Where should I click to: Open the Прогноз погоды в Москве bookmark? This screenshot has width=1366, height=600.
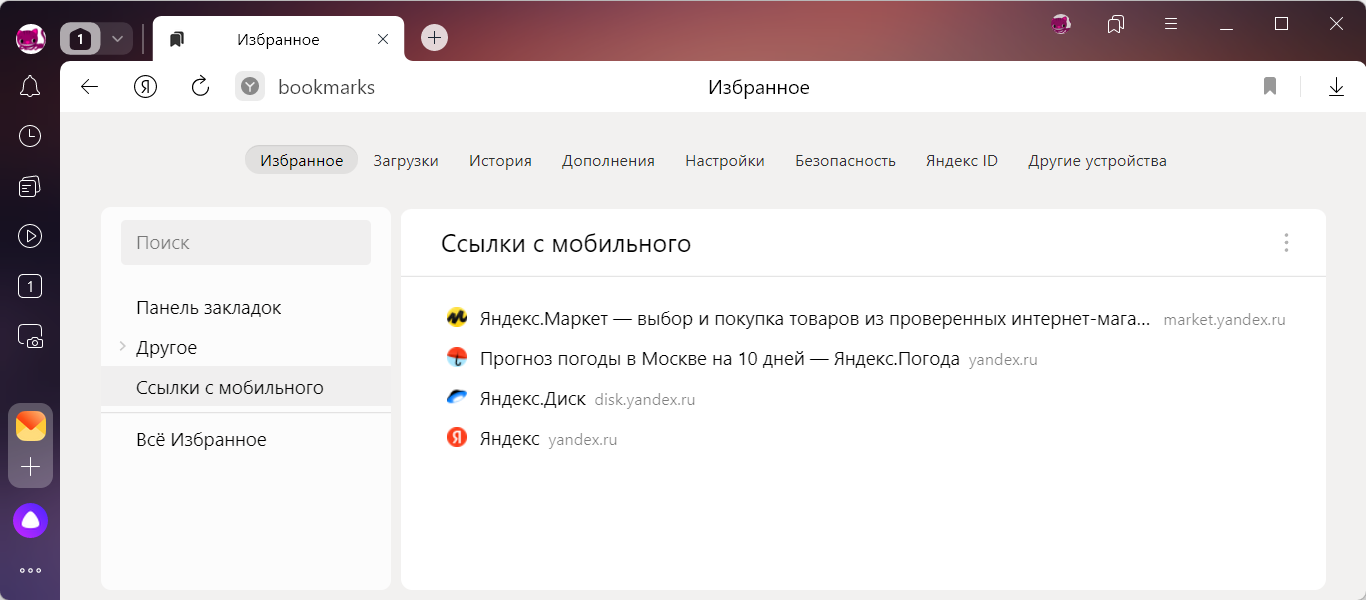point(720,358)
